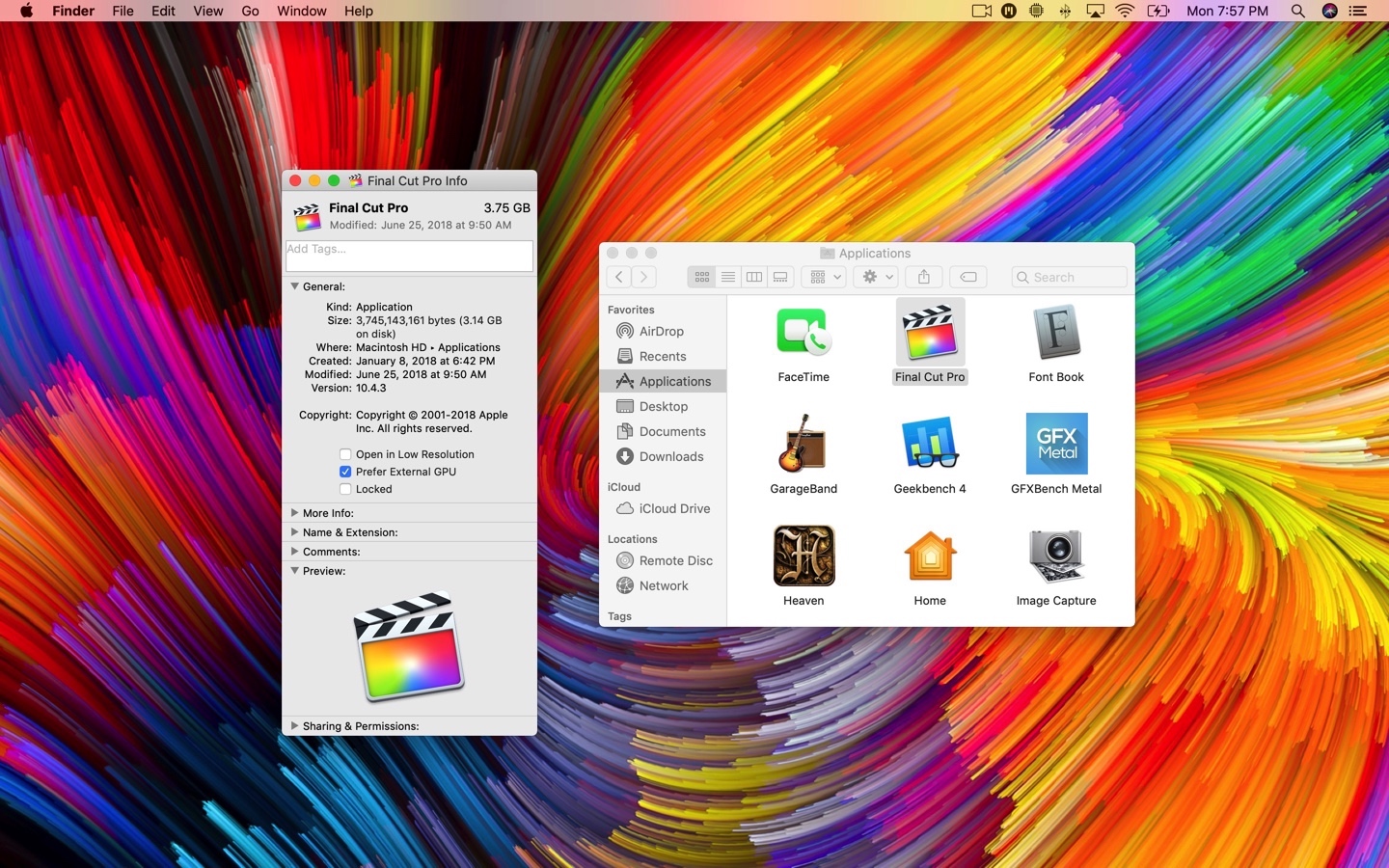Viewport: 1389px width, 868px height.
Task: Click the Search field in Applications window
Action: click(1068, 277)
